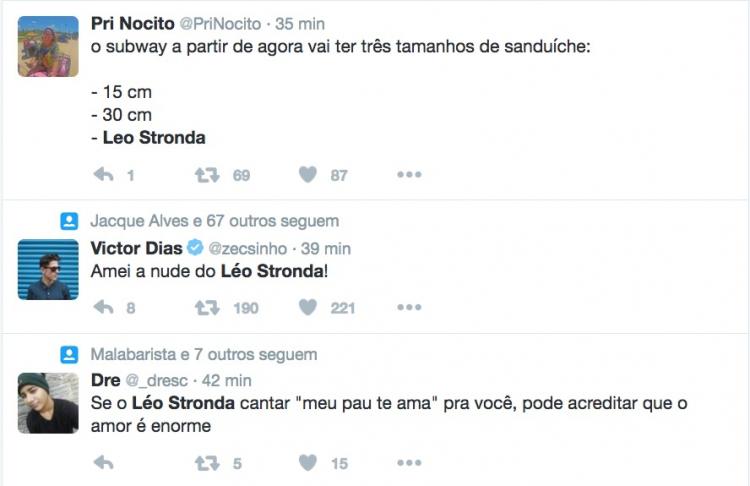Screen dimensions: 750x486
Task: Open Pri Nocito's profile picture
Action: click(x=48, y=46)
